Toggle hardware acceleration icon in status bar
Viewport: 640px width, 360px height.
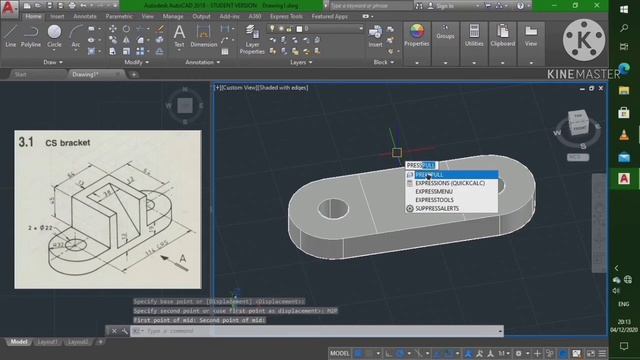(x=563, y=353)
